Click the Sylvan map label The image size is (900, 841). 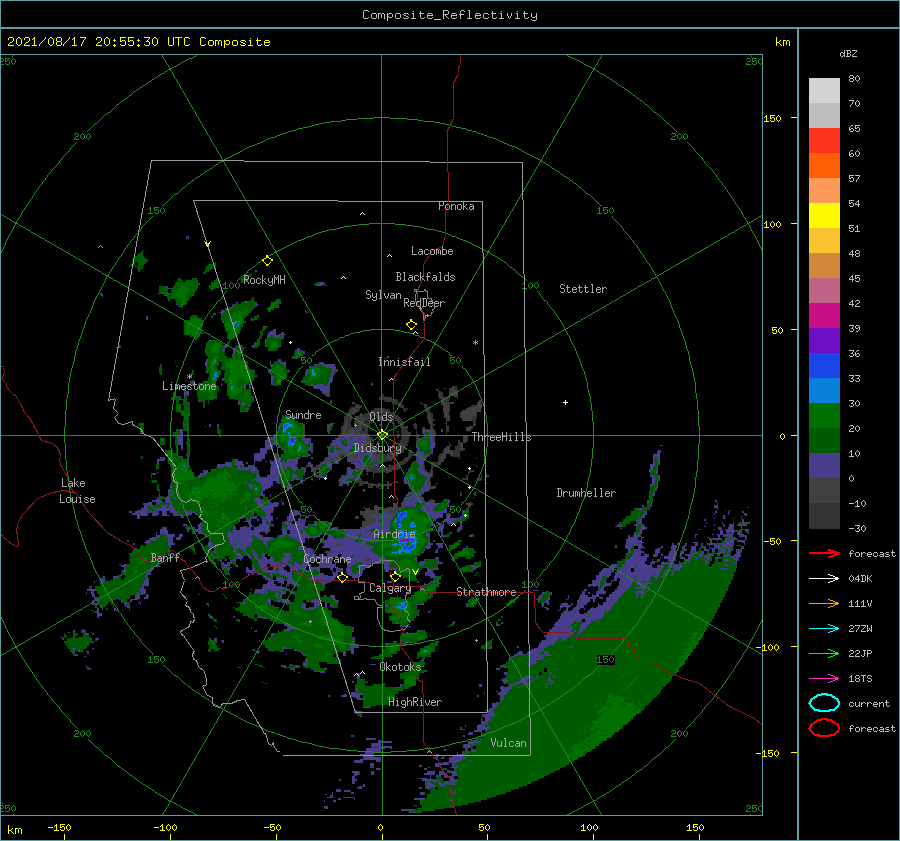tap(383, 295)
